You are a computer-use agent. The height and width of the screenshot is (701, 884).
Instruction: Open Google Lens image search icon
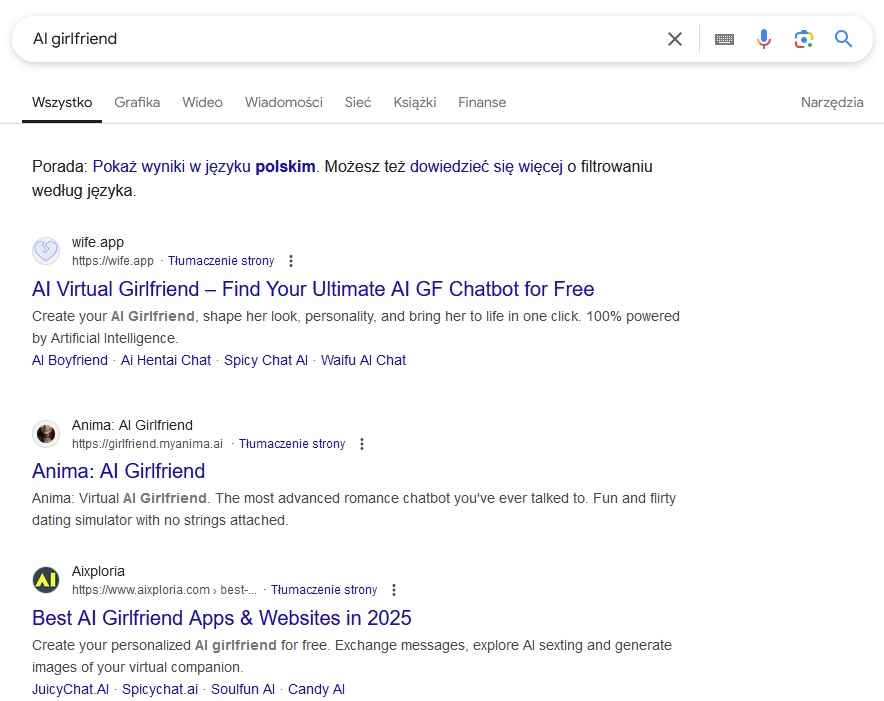tap(803, 39)
